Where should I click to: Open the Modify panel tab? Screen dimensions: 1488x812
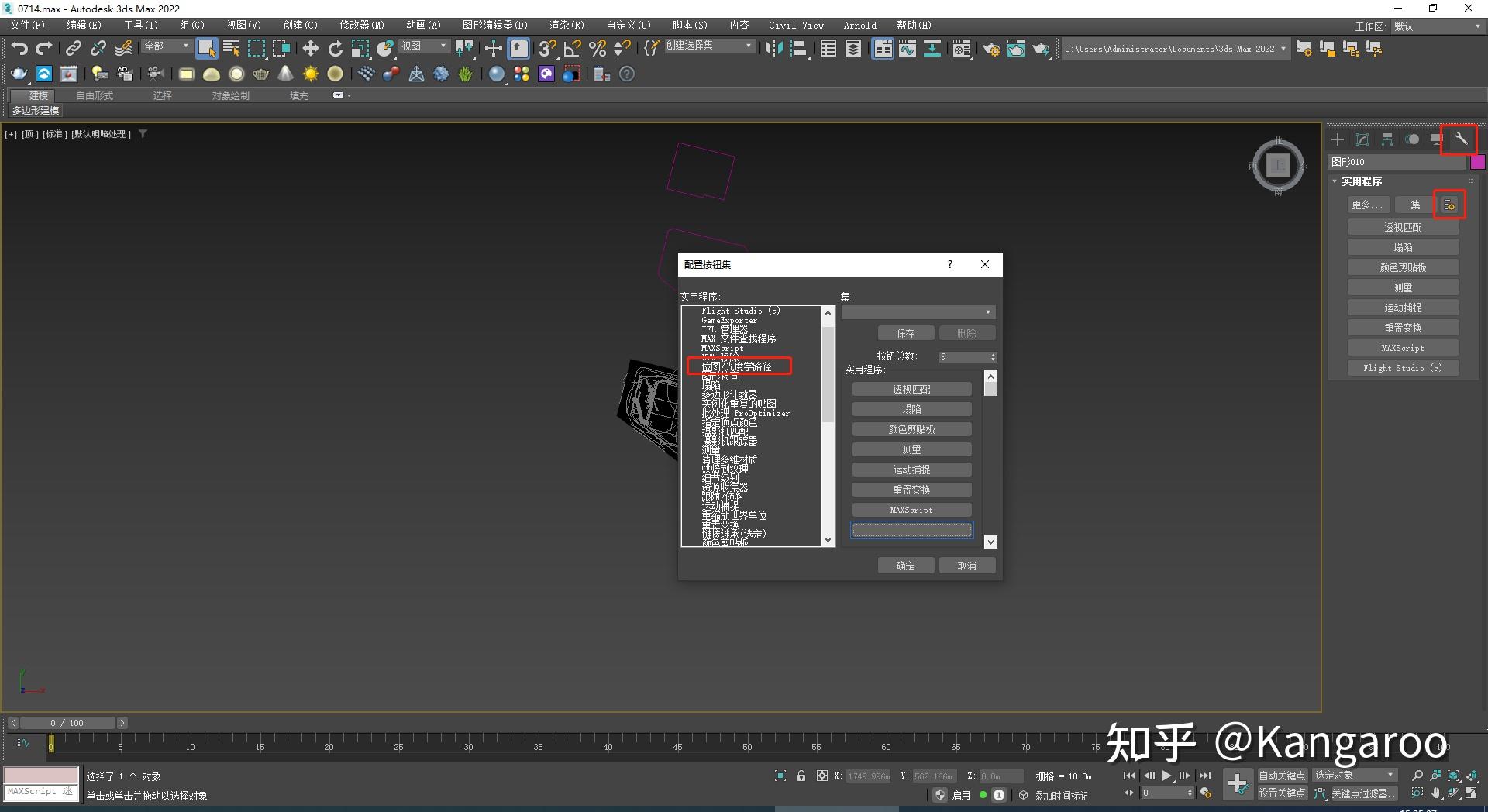1362,139
